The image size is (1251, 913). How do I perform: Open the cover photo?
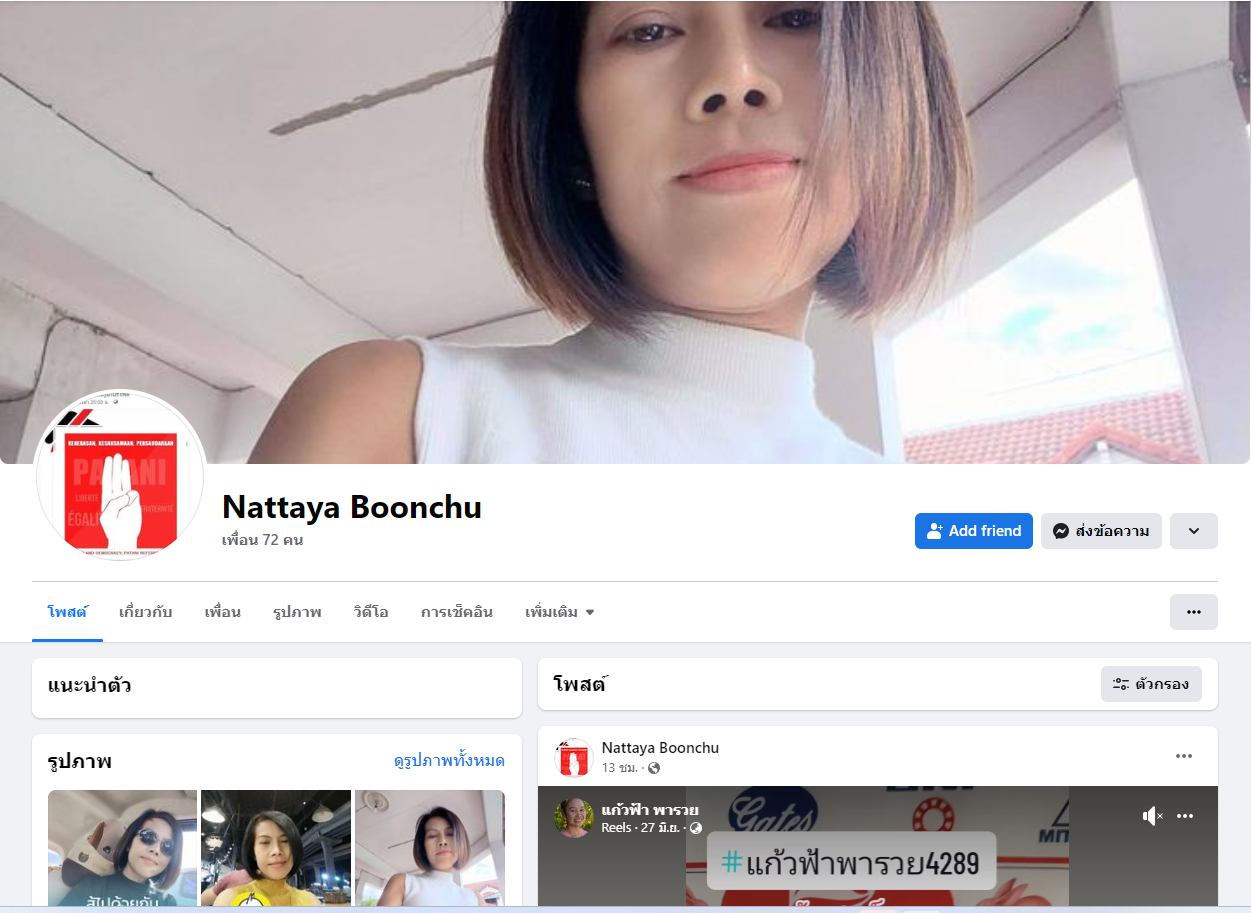(x=625, y=232)
